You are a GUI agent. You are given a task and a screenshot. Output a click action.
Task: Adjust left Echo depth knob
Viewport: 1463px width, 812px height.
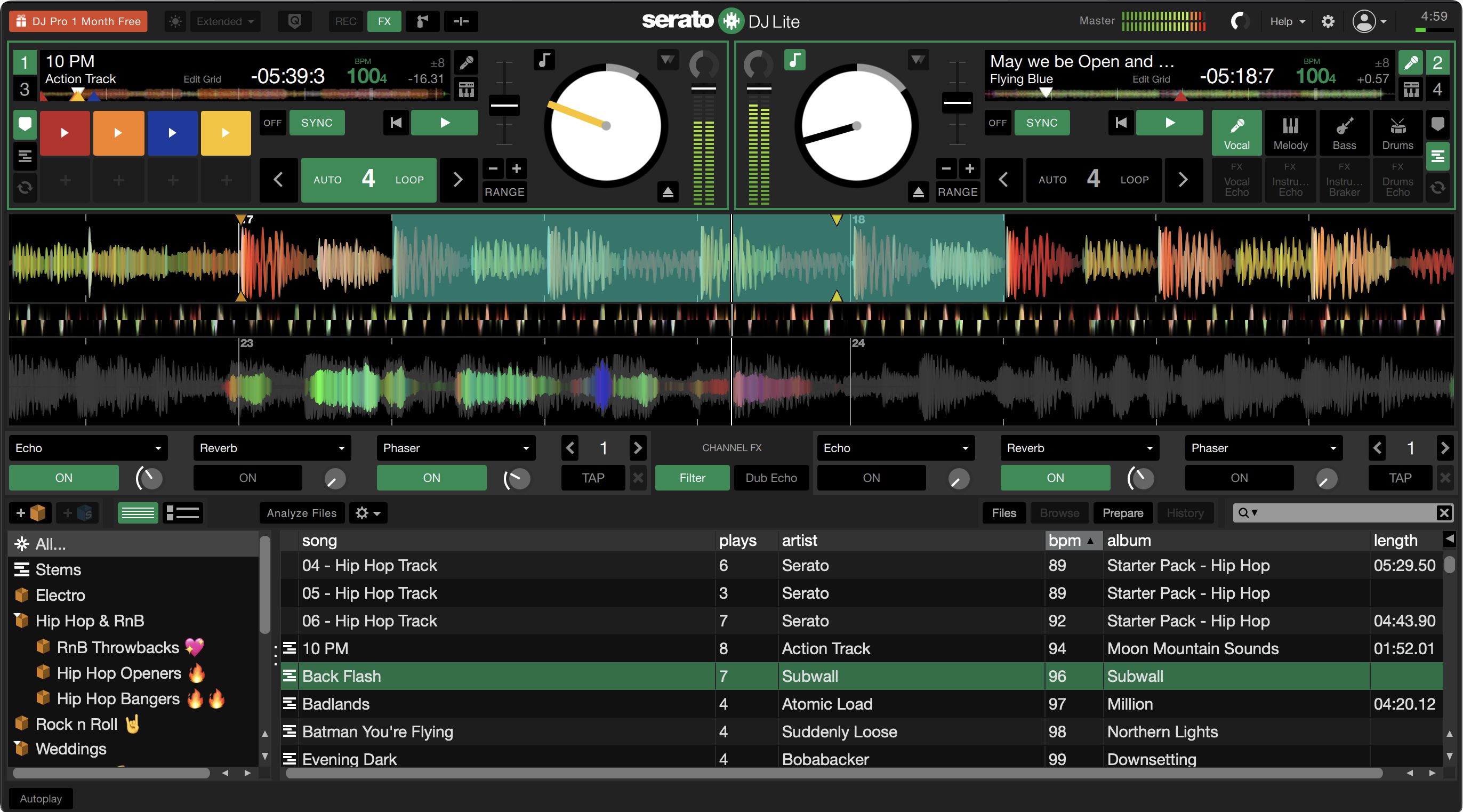149,478
